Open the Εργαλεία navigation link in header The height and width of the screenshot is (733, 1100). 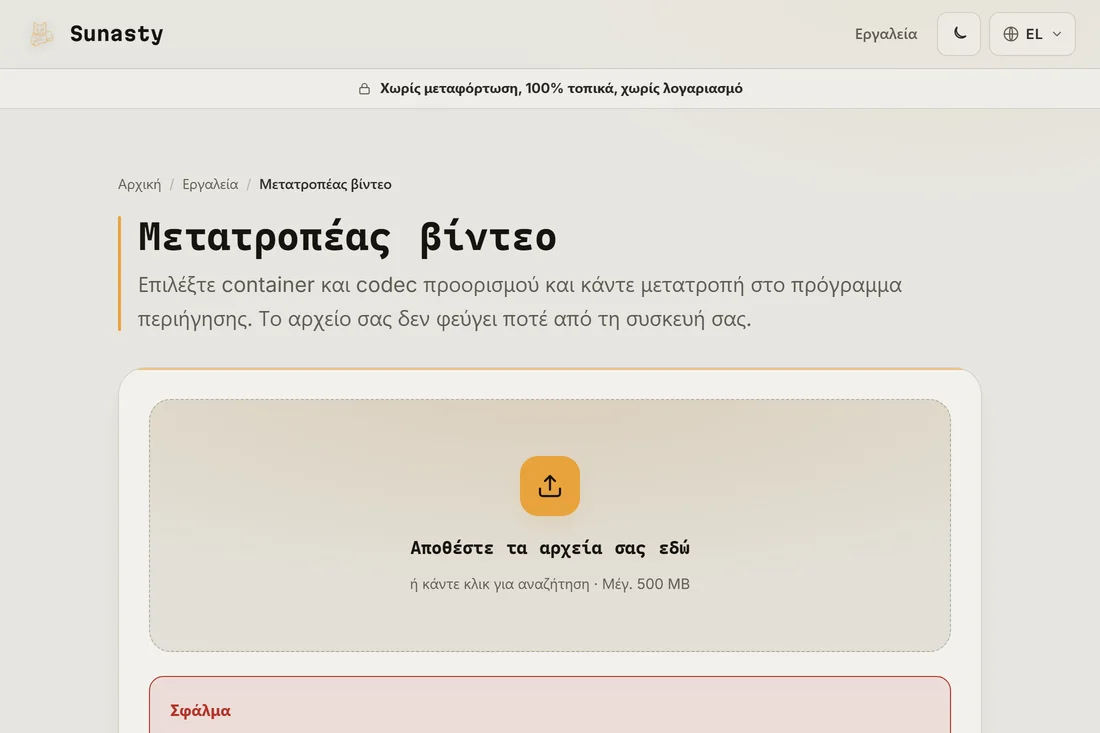point(885,34)
